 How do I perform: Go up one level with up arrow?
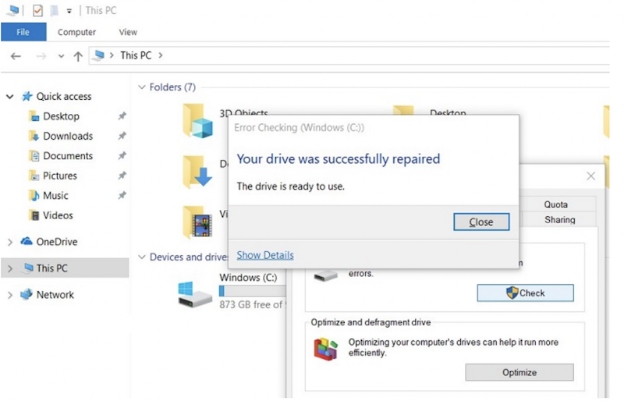click(78, 56)
